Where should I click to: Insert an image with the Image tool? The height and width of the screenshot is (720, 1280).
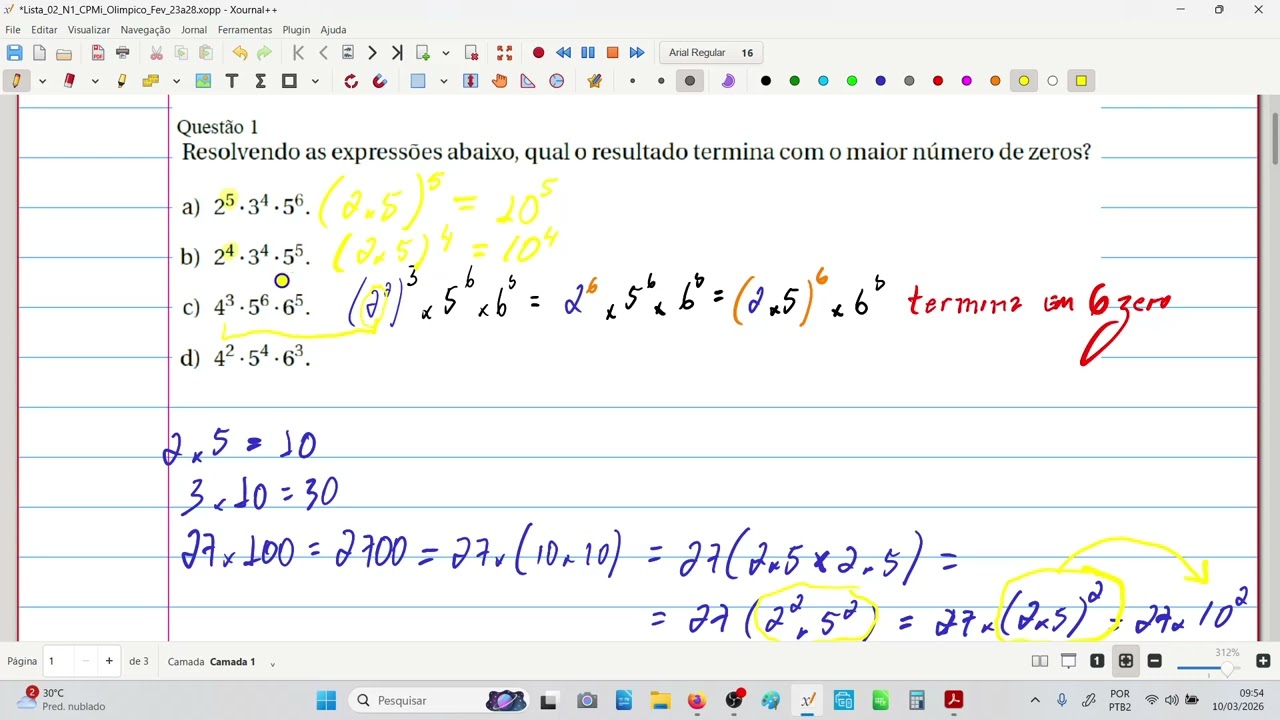point(203,81)
